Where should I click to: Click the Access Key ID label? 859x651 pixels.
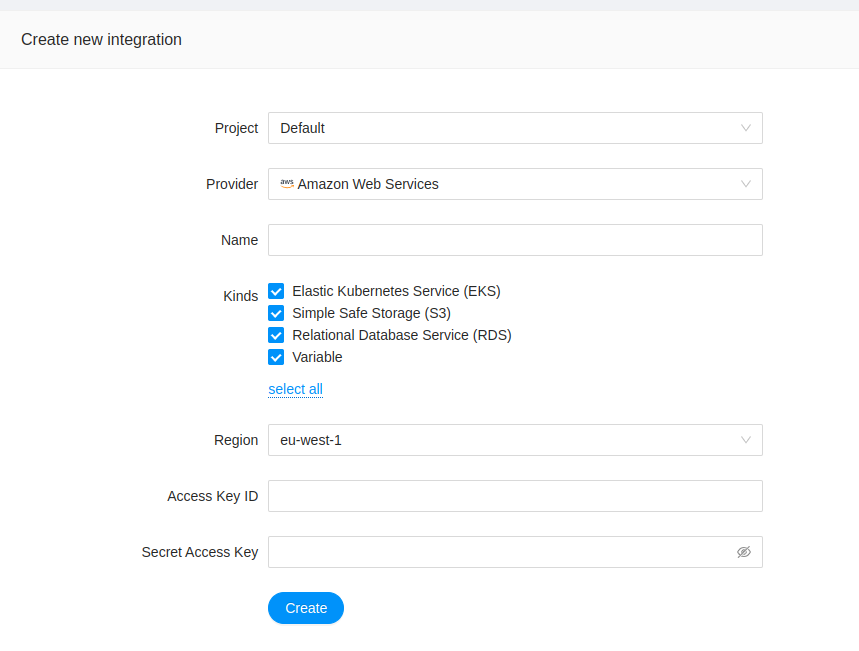pos(213,496)
